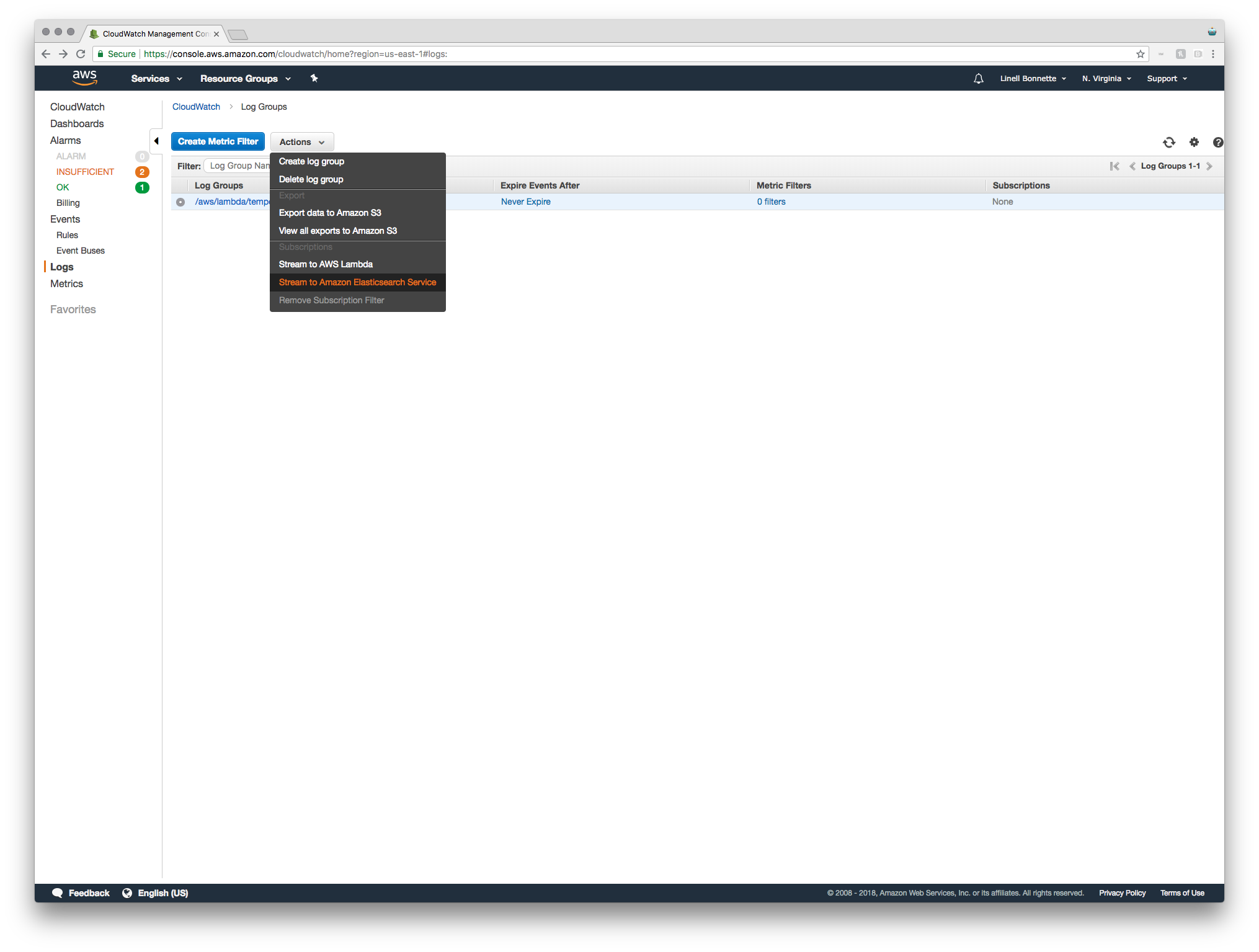
Task: Open Alarms in the sidebar
Action: click(66, 140)
